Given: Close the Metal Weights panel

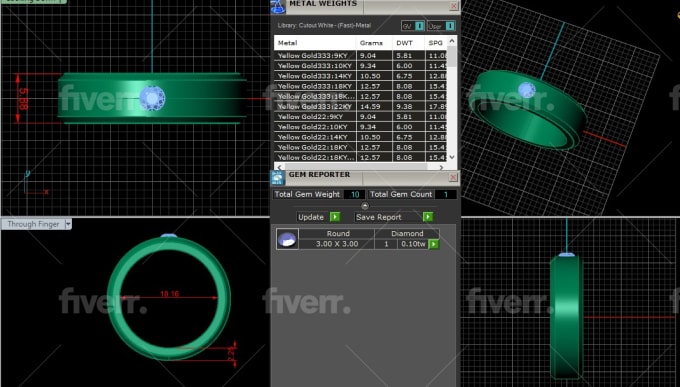Looking at the screenshot, I should tap(454, 6).
